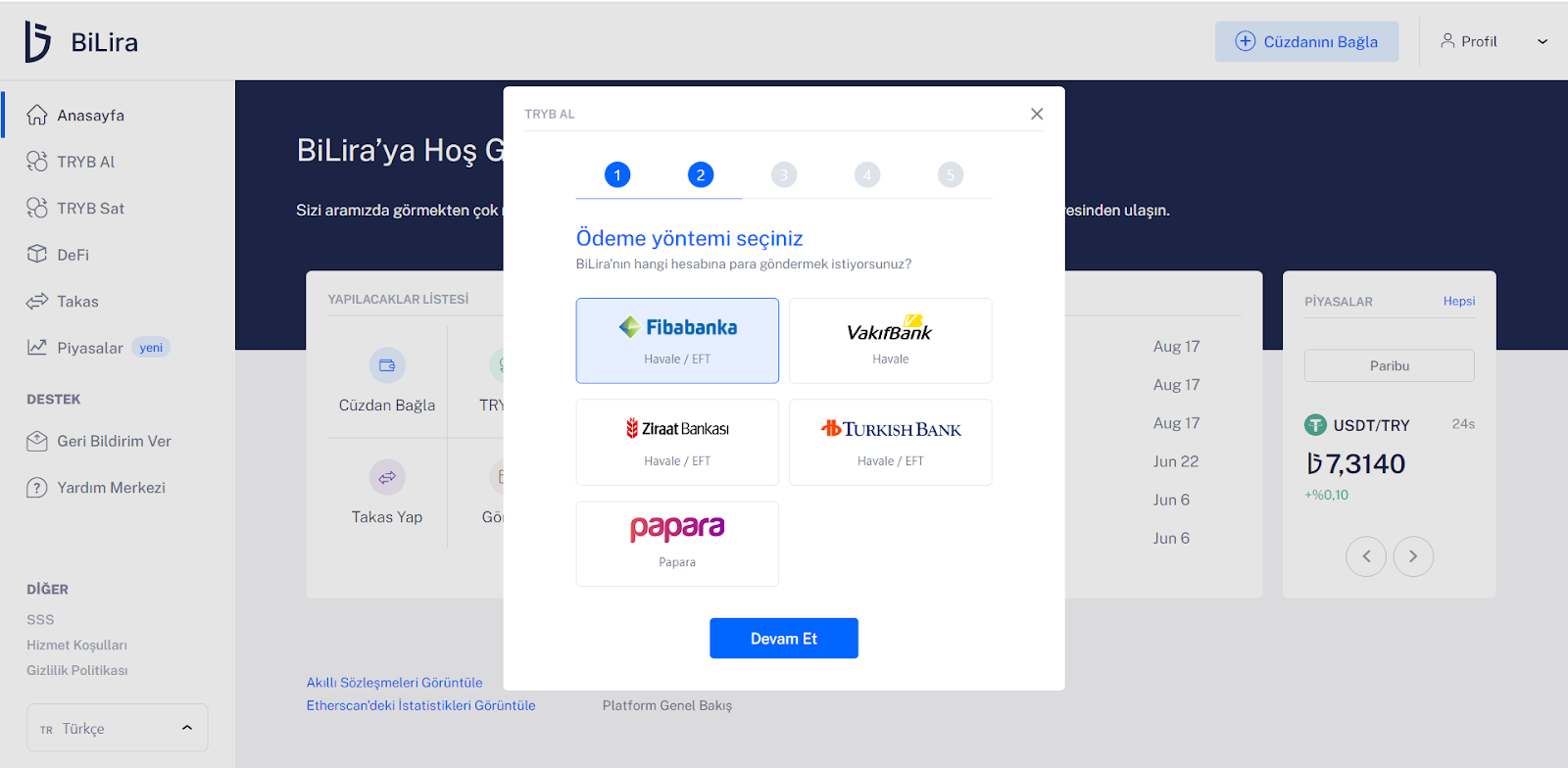The width and height of the screenshot is (1568, 768).
Task: Click the DeFi cube icon
Action: [37, 254]
